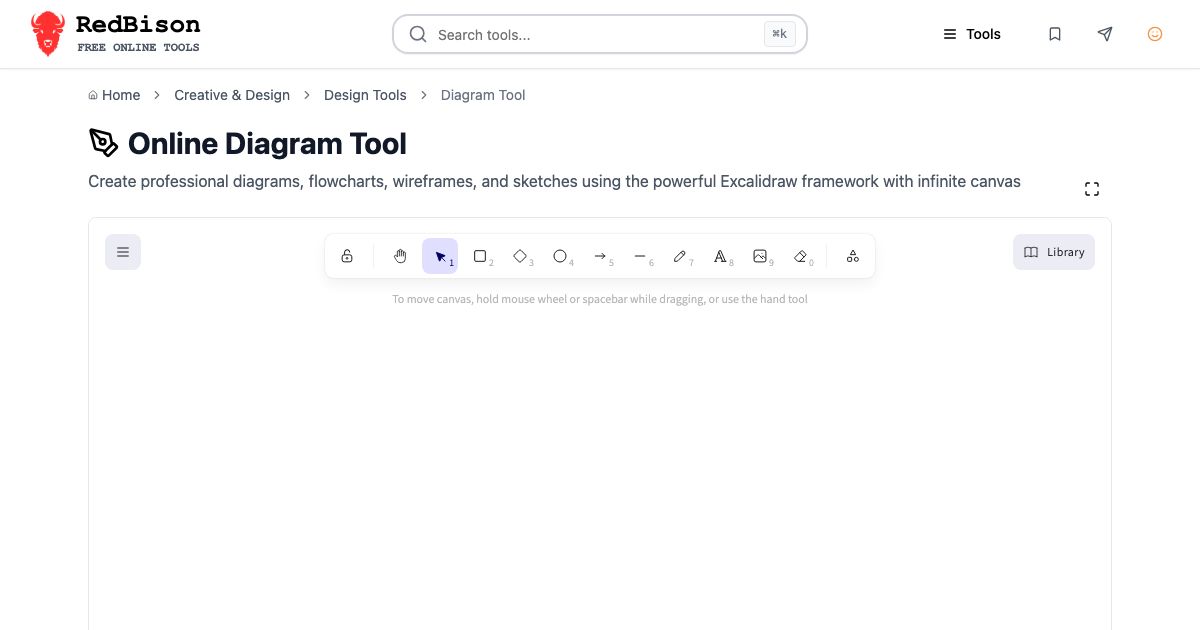Toggle the canvas lock tool
Screen dimensions: 1200x630
[x=347, y=256]
